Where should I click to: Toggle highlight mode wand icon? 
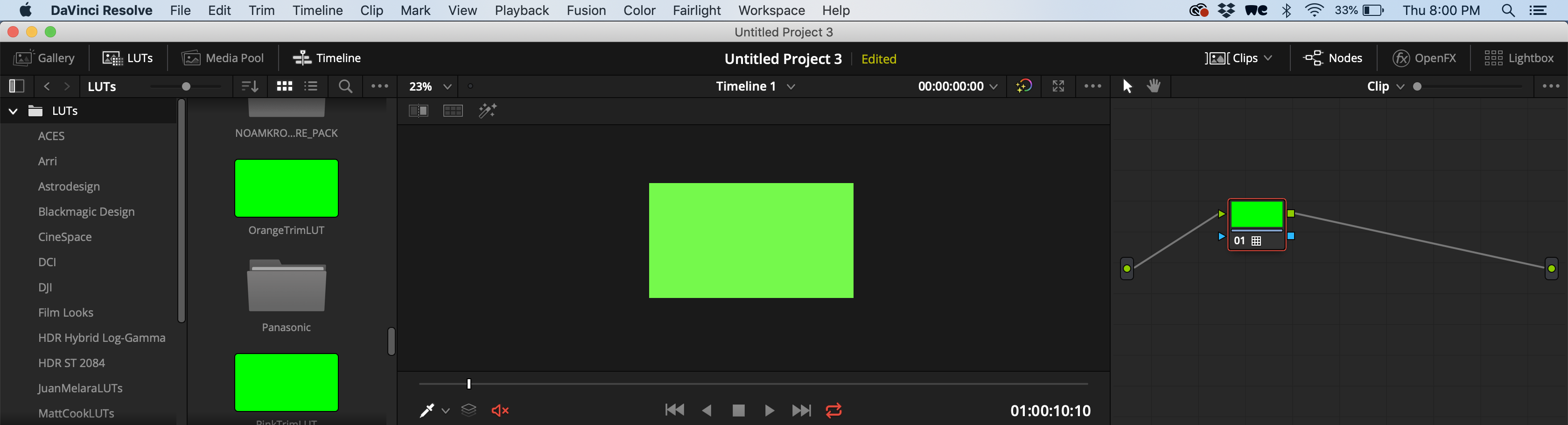[x=488, y=111]
